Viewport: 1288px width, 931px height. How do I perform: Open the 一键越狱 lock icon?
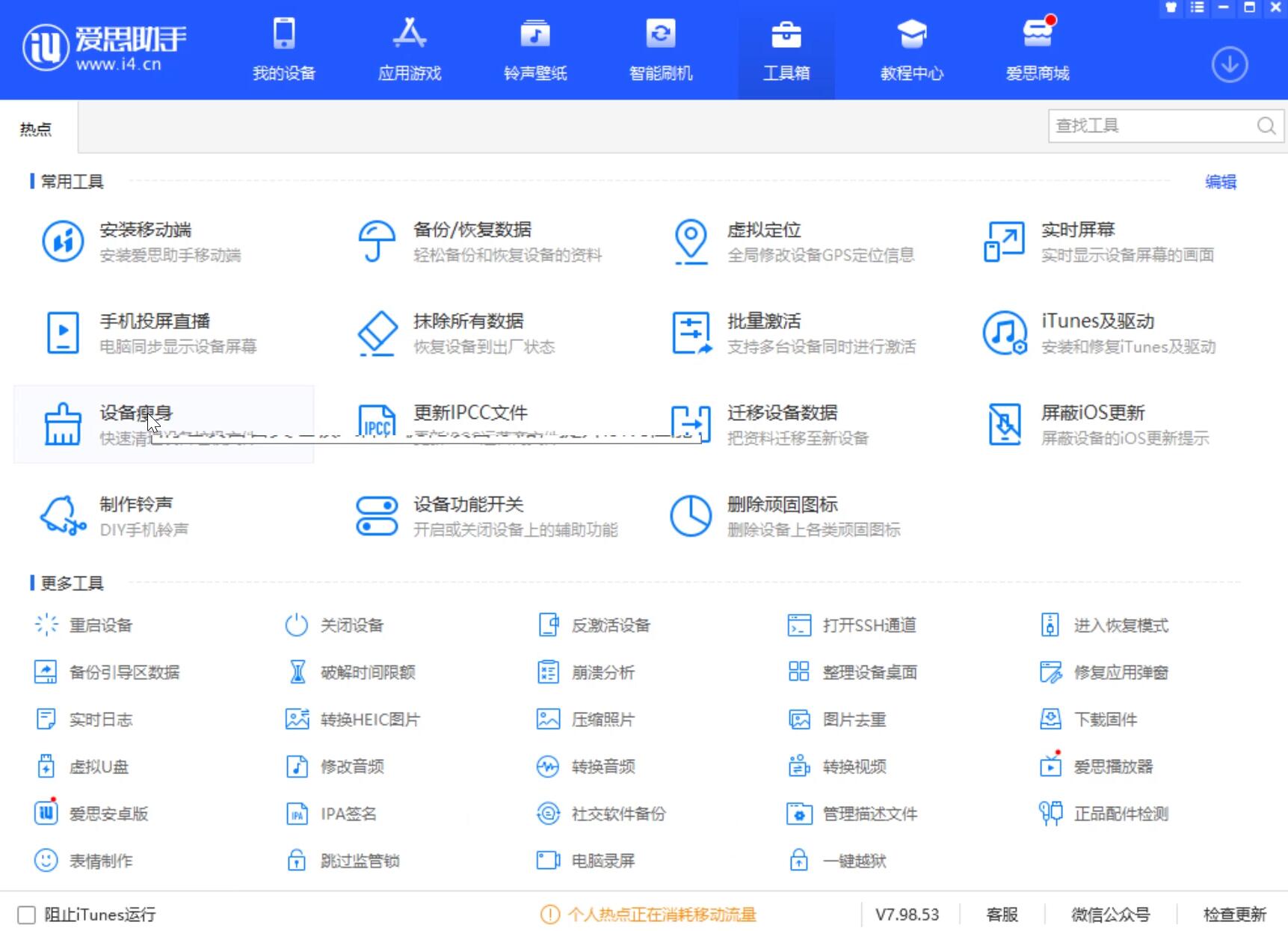coord(799,860)
